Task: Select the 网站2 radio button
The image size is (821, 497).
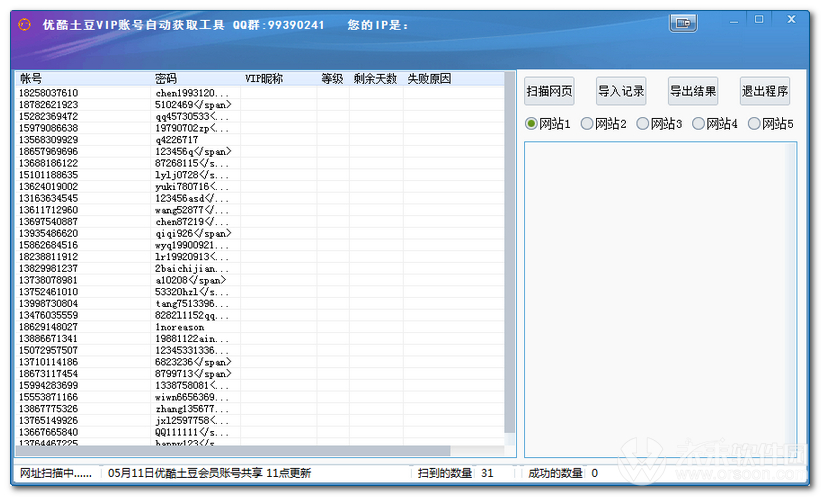Action: (x=587, y=124)
